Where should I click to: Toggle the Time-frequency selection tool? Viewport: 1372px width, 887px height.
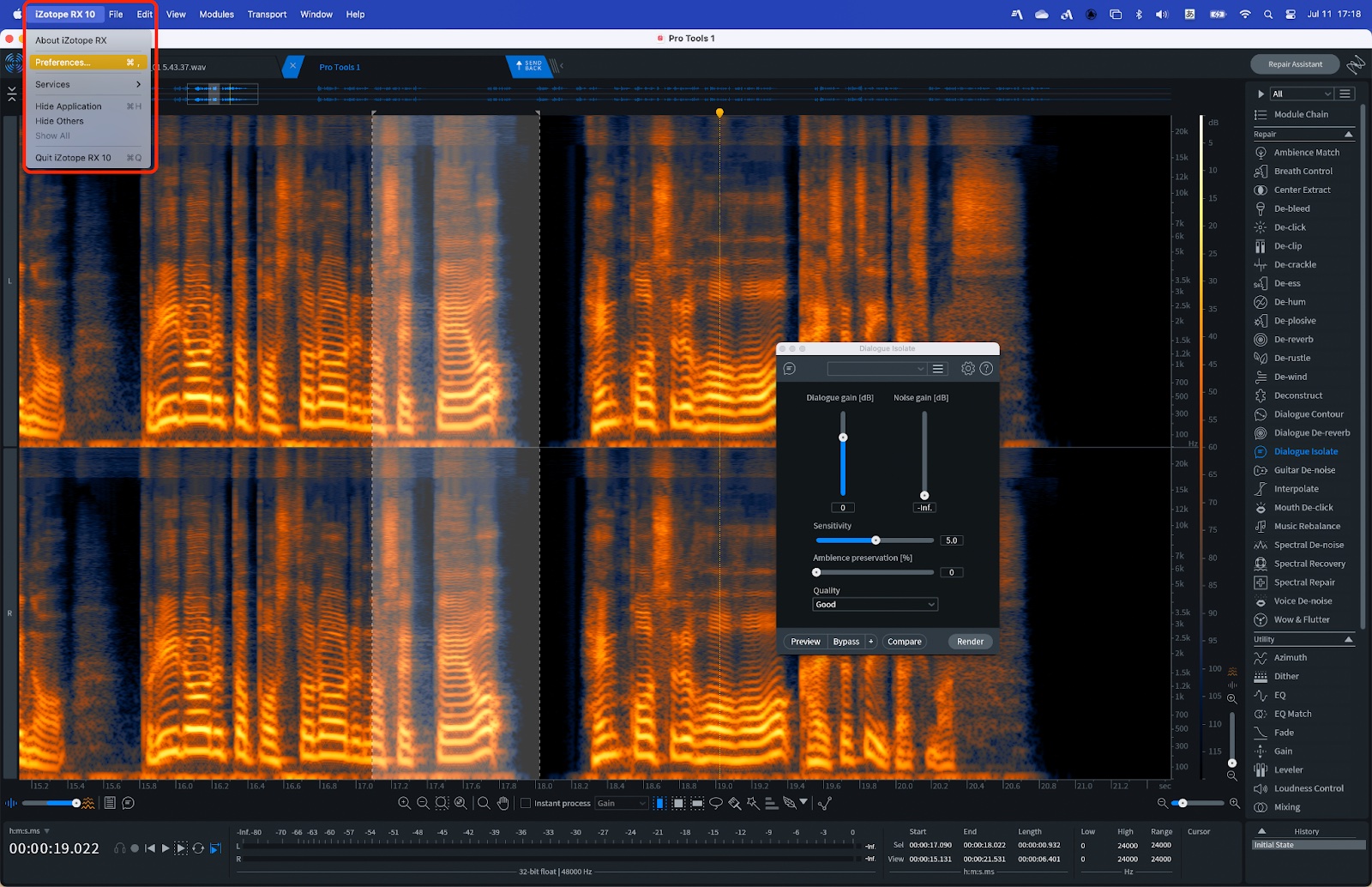pyautogui.click(x=678, y=804)
